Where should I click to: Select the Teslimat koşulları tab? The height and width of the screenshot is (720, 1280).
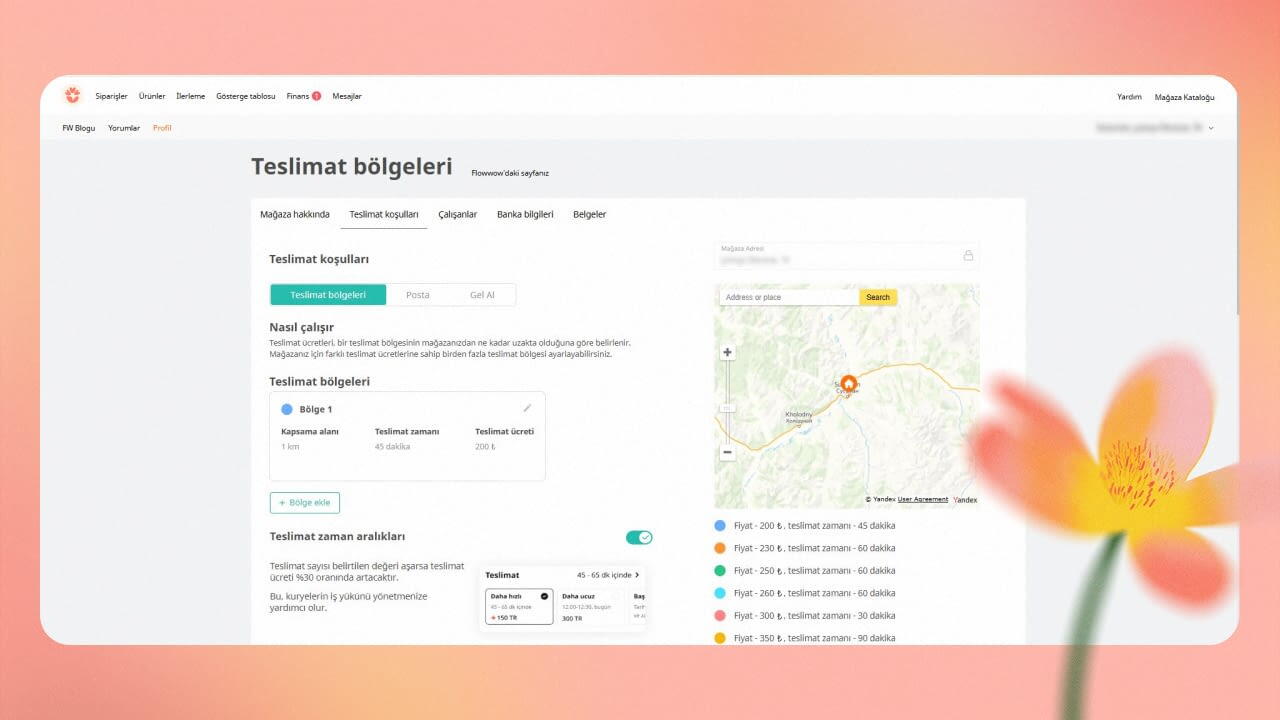click(x=384, y=214)
